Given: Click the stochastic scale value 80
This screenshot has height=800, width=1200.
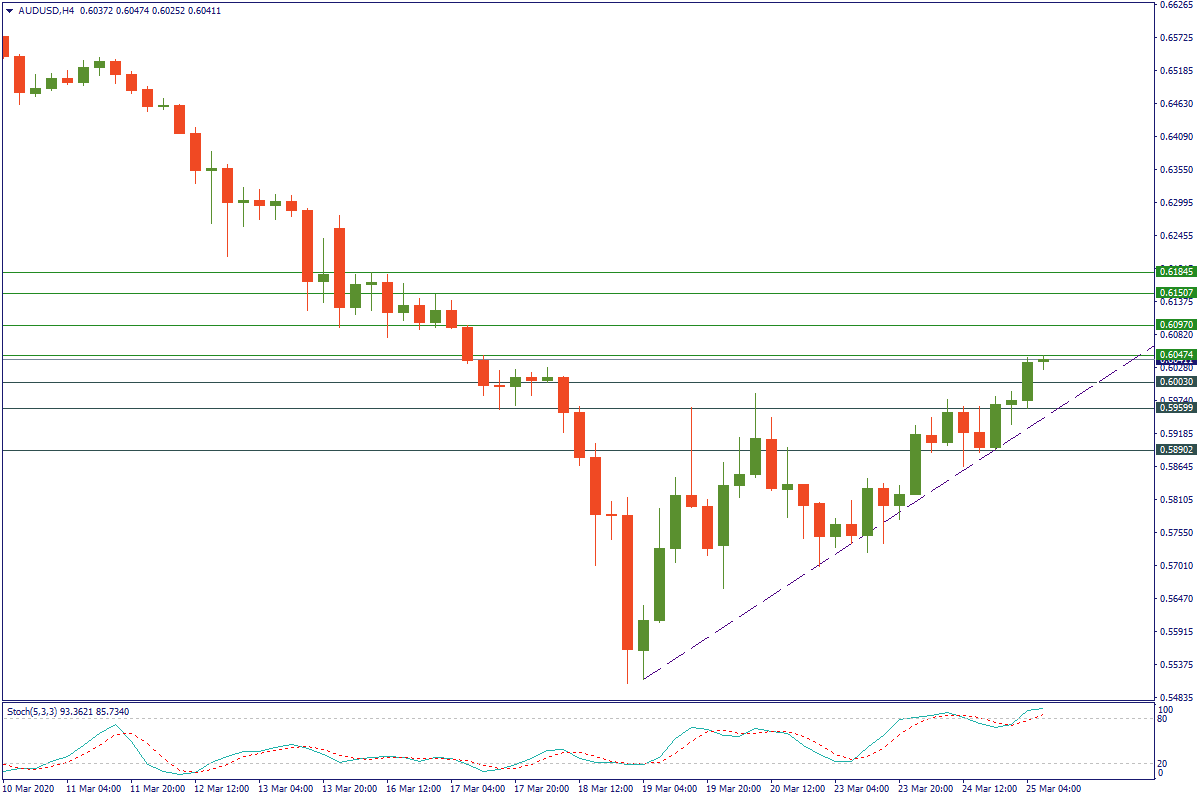Looking at the screenshot, I should 1162,719.
